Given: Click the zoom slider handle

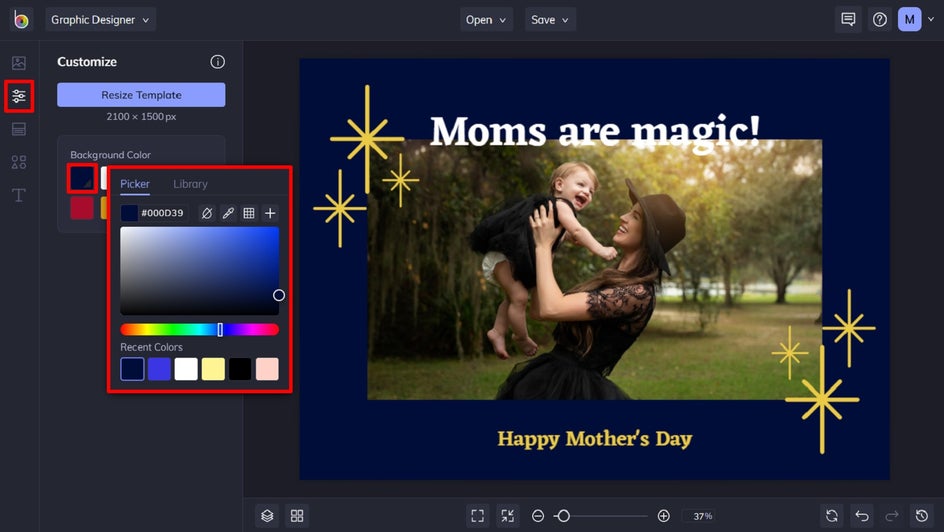Looking at the screenshot, I should pyautogui.click(x=563, y=516).
